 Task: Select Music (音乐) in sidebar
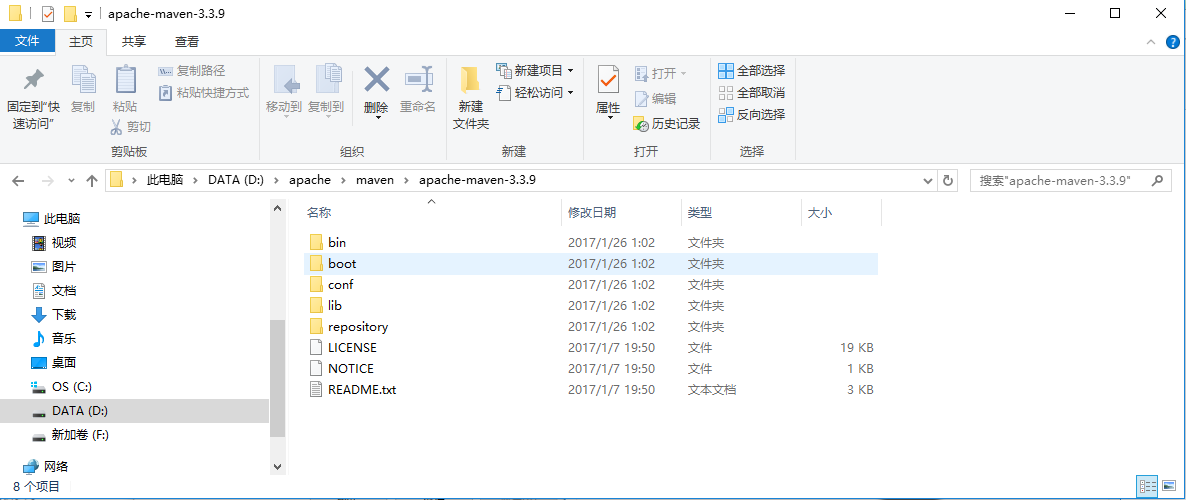tap(54, 338)
